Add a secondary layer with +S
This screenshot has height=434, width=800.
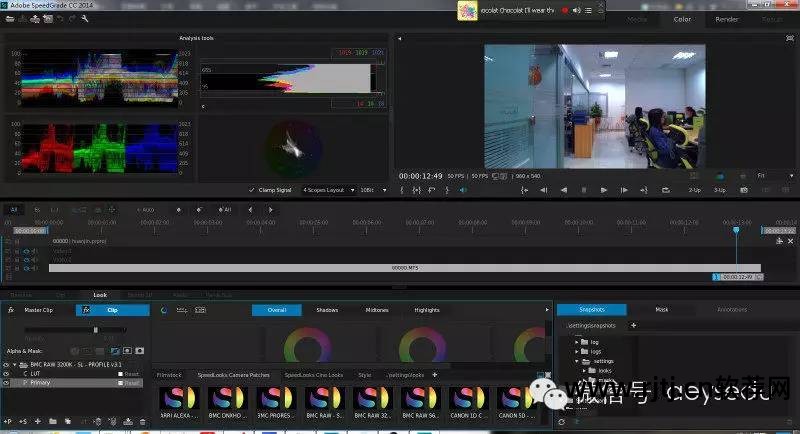tap(23, 421)
